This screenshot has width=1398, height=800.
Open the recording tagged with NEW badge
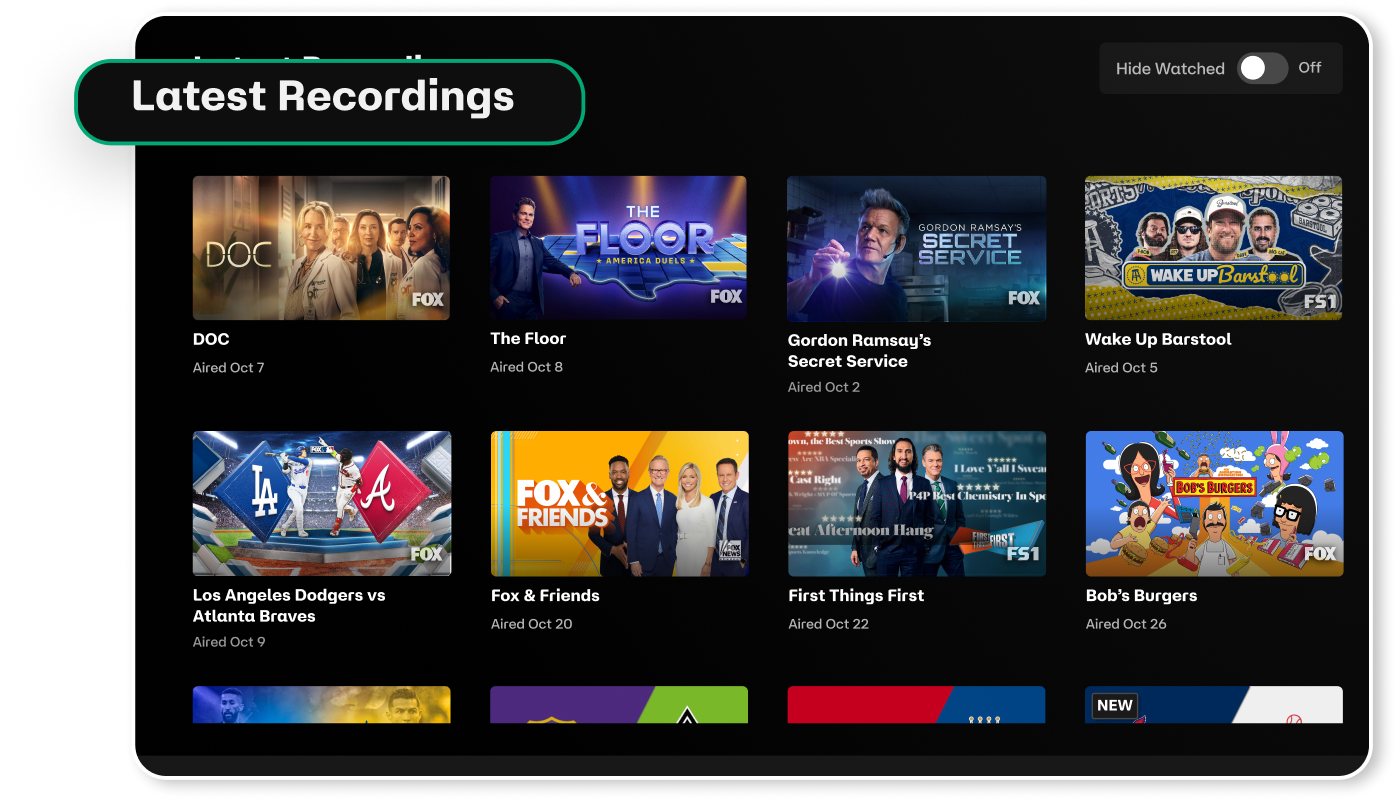(1213, 705)
